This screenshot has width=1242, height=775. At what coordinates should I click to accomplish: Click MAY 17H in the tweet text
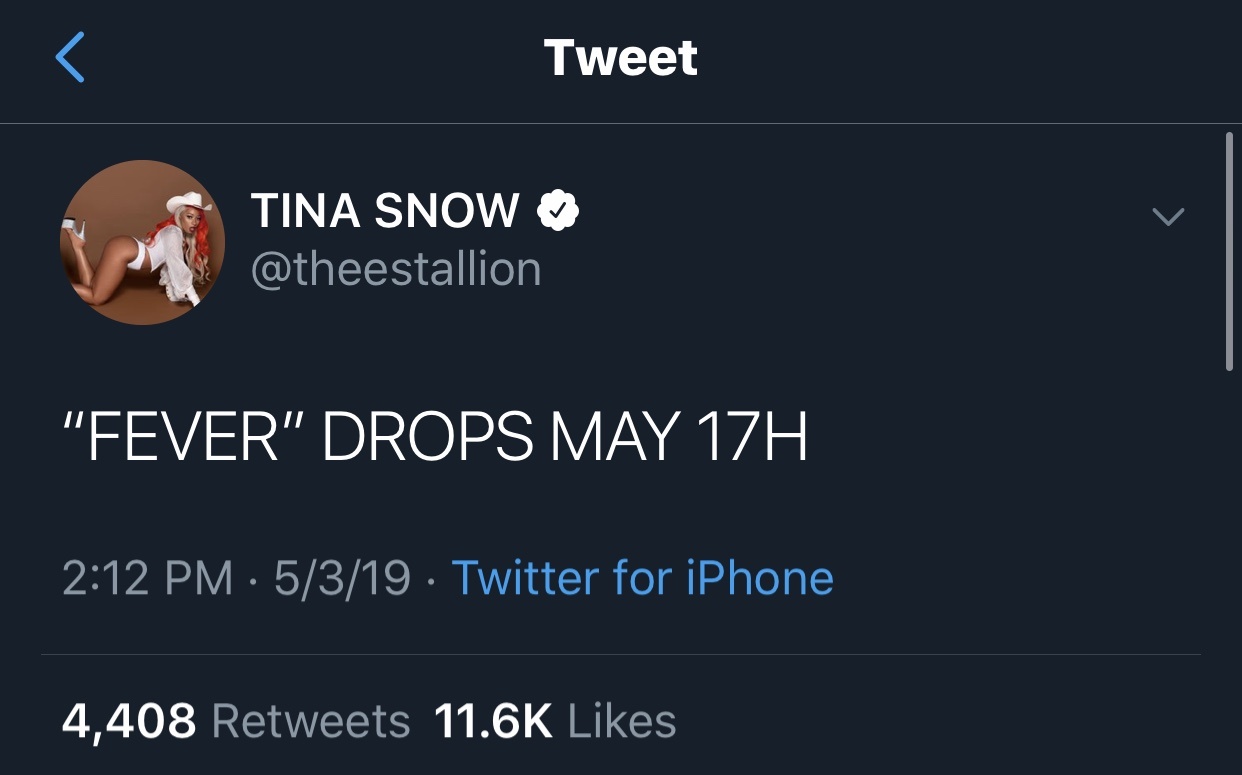(678, 437)
